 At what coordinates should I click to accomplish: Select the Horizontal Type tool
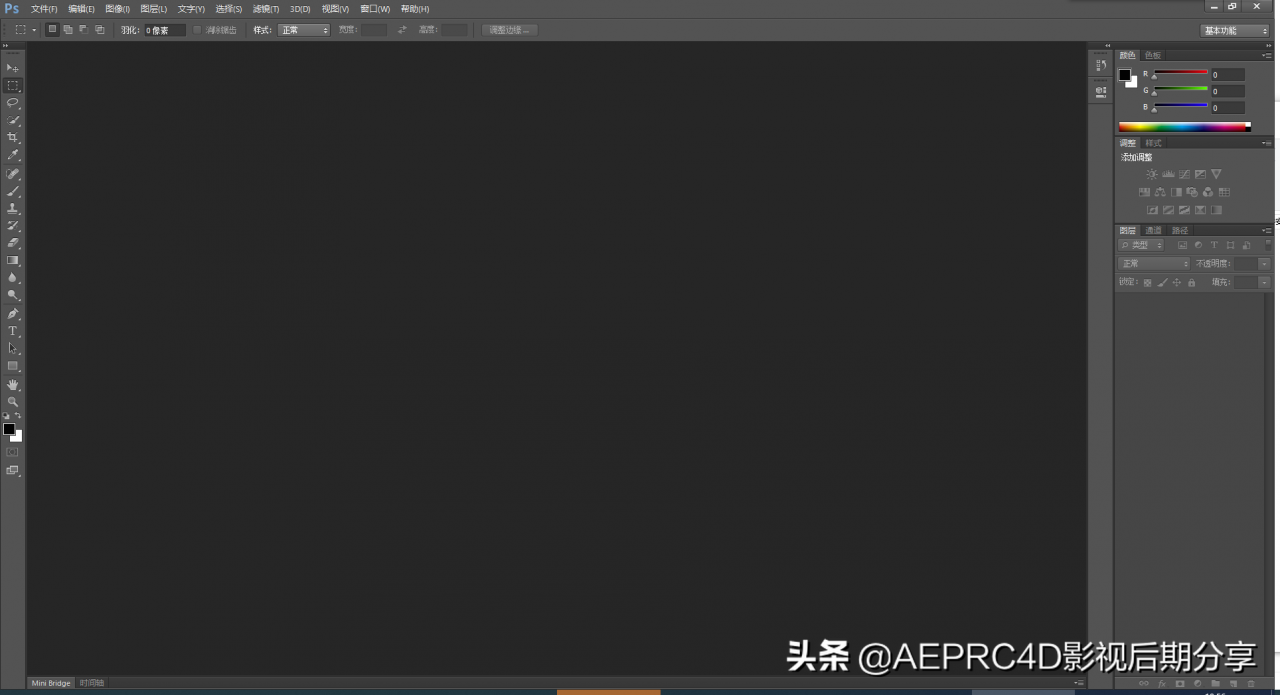click(13, 331)
